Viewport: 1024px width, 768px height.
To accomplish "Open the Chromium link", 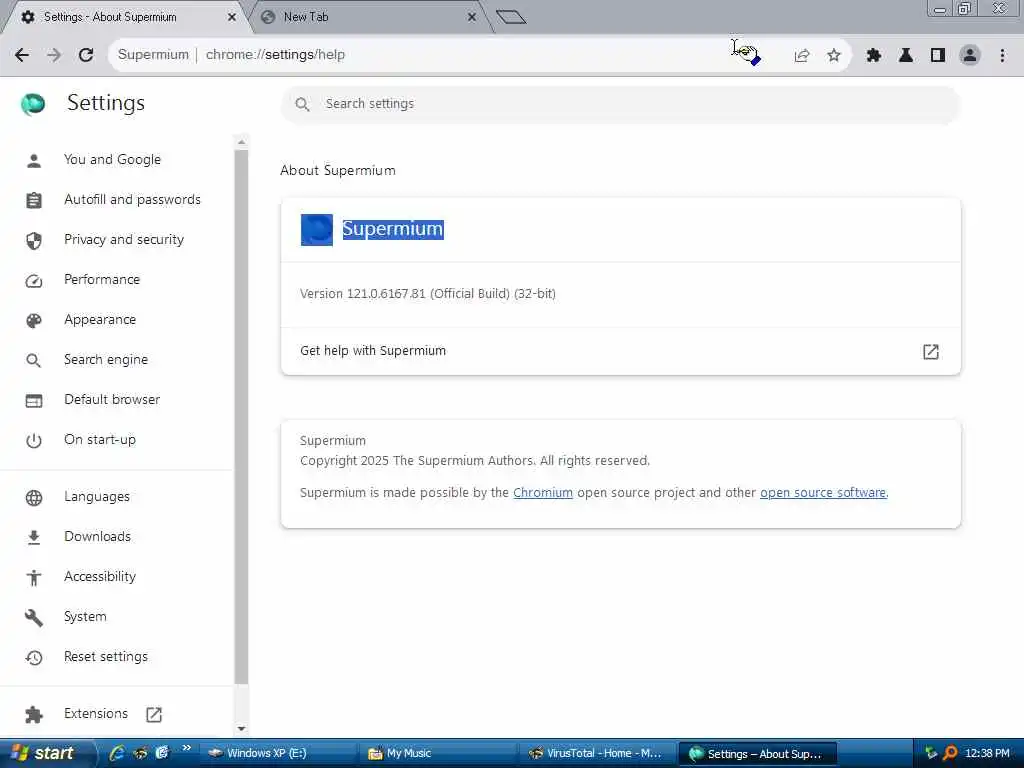I will [543, 492].
